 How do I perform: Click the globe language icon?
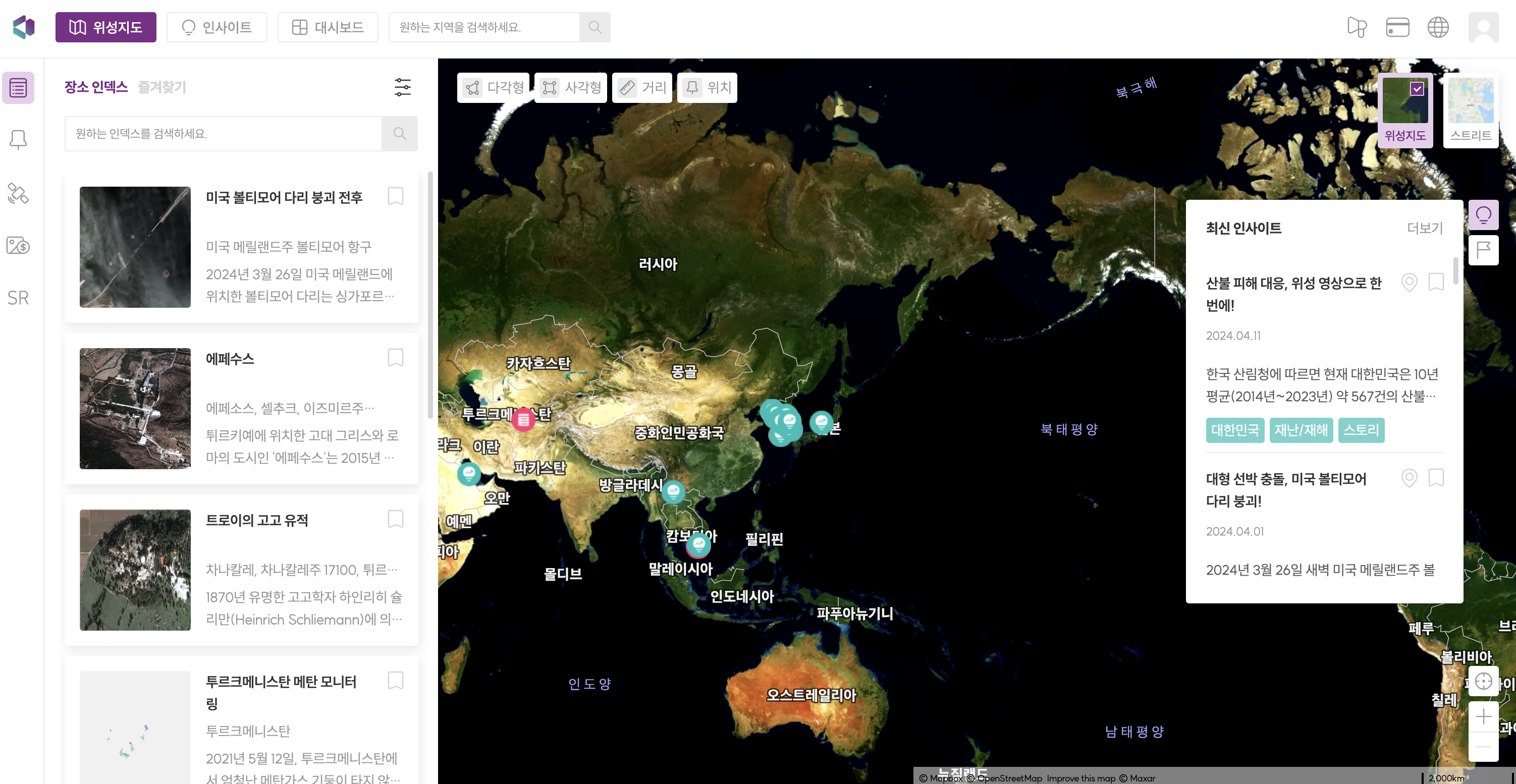tap(1438, 27)
